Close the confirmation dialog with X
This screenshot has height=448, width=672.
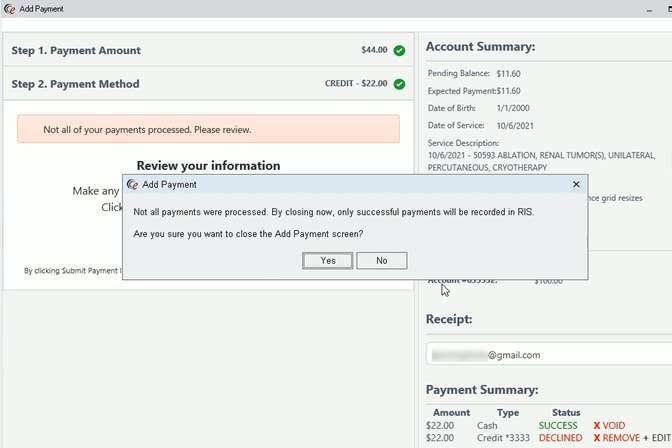[576, 185]
